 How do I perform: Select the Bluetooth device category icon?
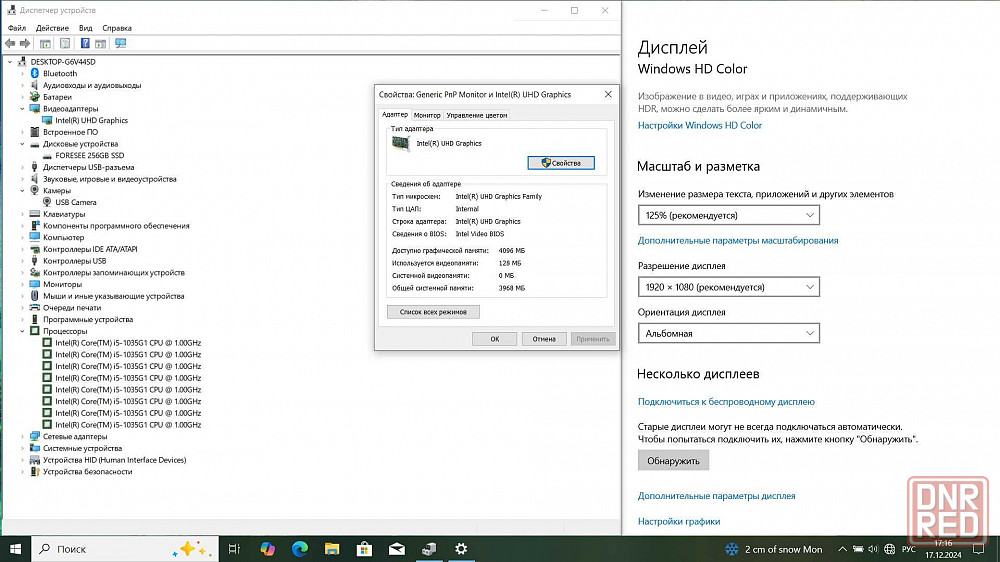[x=35, y=73]
